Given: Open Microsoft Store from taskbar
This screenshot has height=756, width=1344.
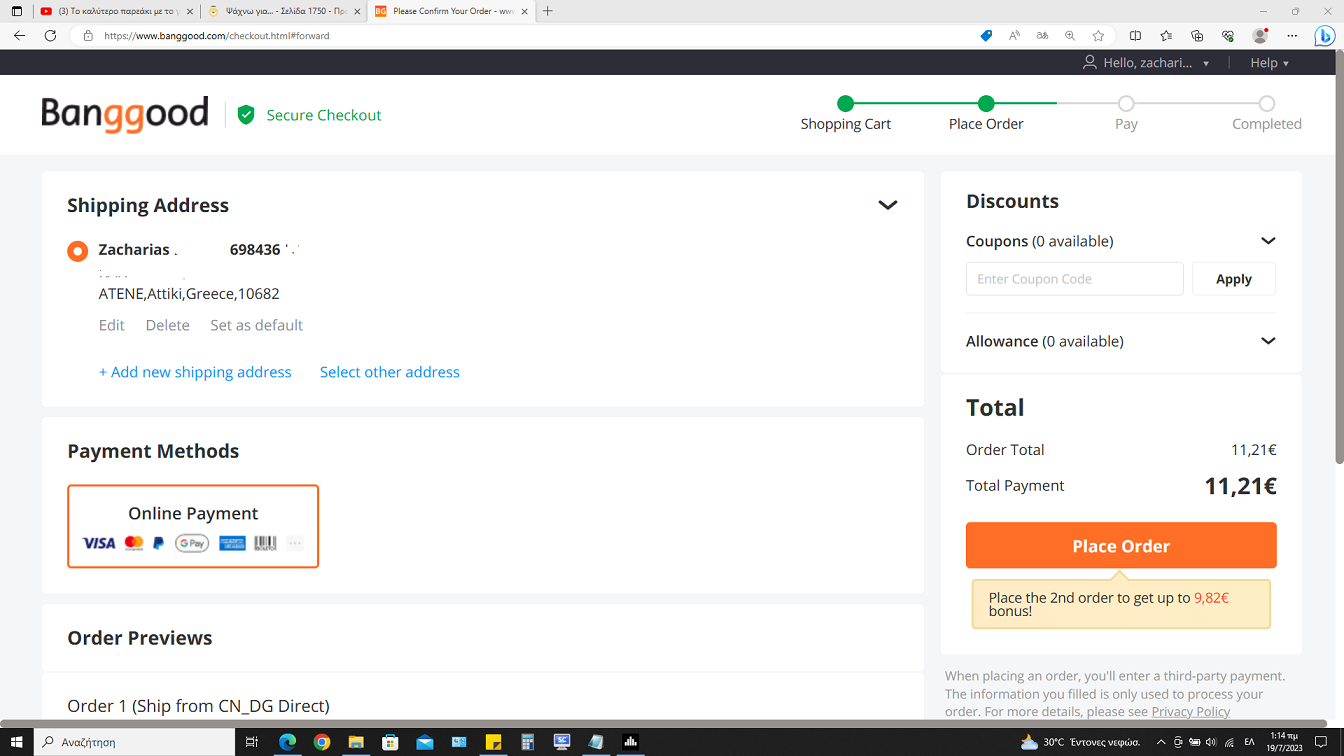Looking at the screenshot, I should tap(391, 742).
